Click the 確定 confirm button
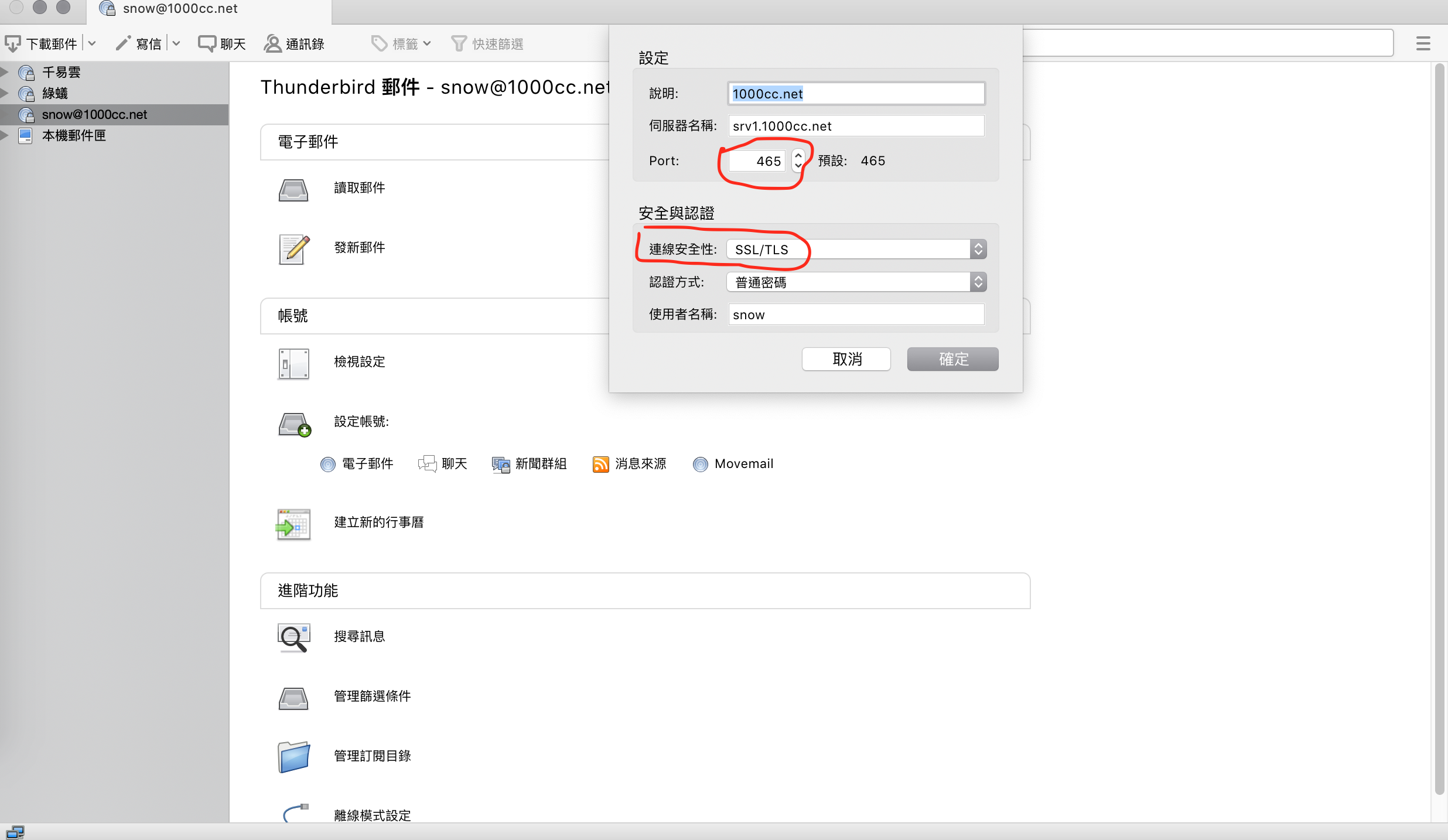1448x840 pixels. point(953,359)
